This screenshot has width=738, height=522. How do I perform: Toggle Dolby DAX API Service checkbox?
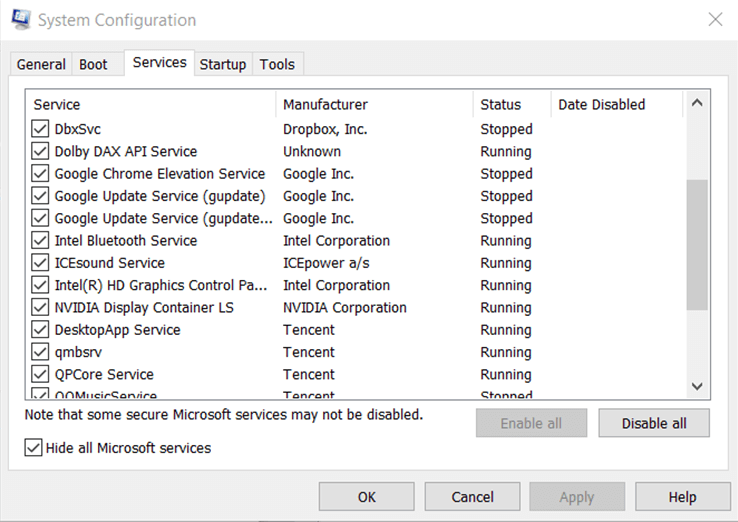point(40,151)
